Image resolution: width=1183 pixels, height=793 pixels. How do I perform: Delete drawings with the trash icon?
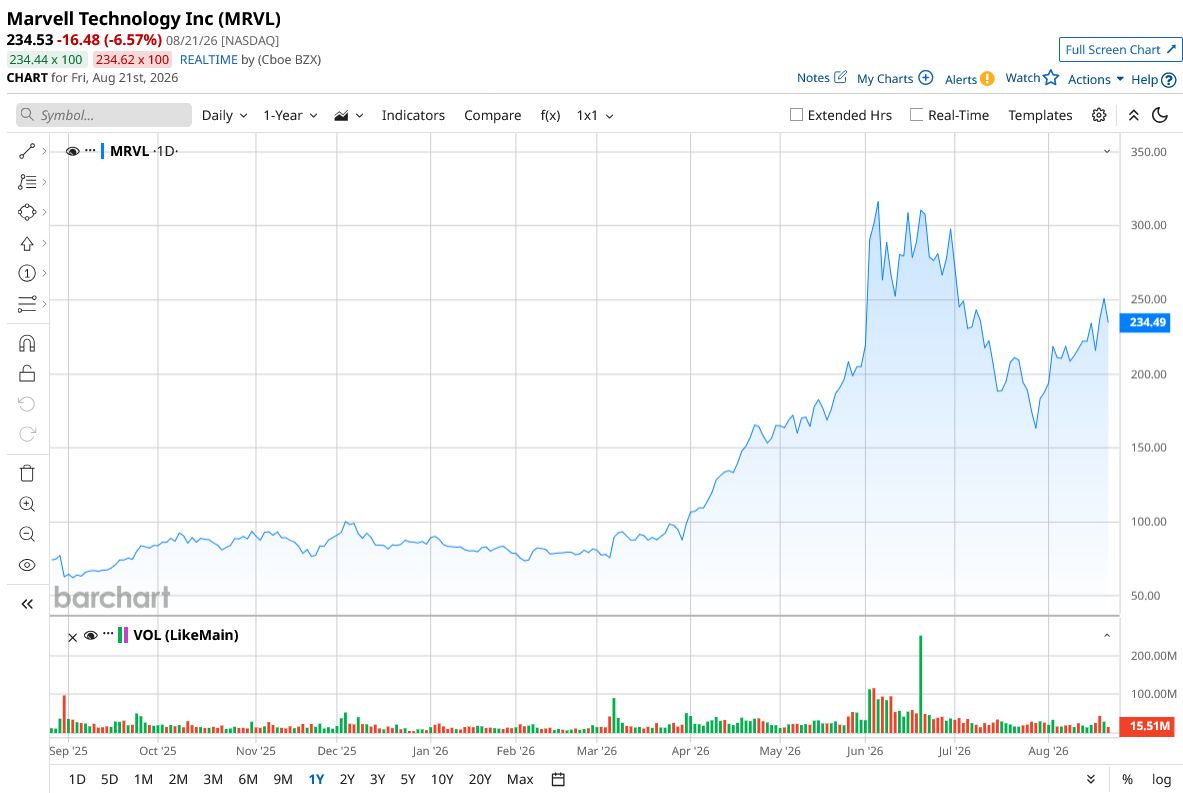(x=27, y=473)
